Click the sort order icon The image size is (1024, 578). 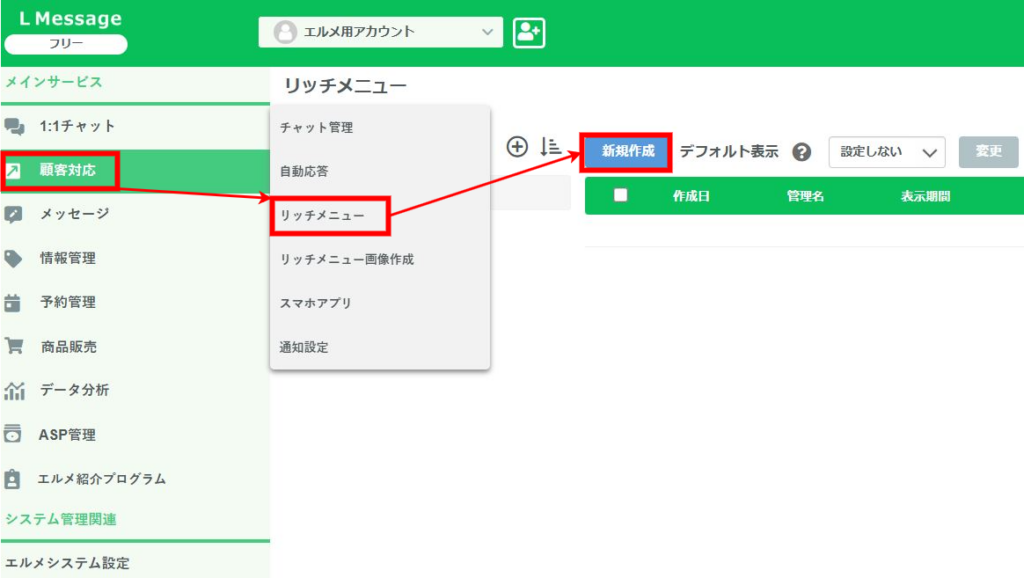click(550, 147)
